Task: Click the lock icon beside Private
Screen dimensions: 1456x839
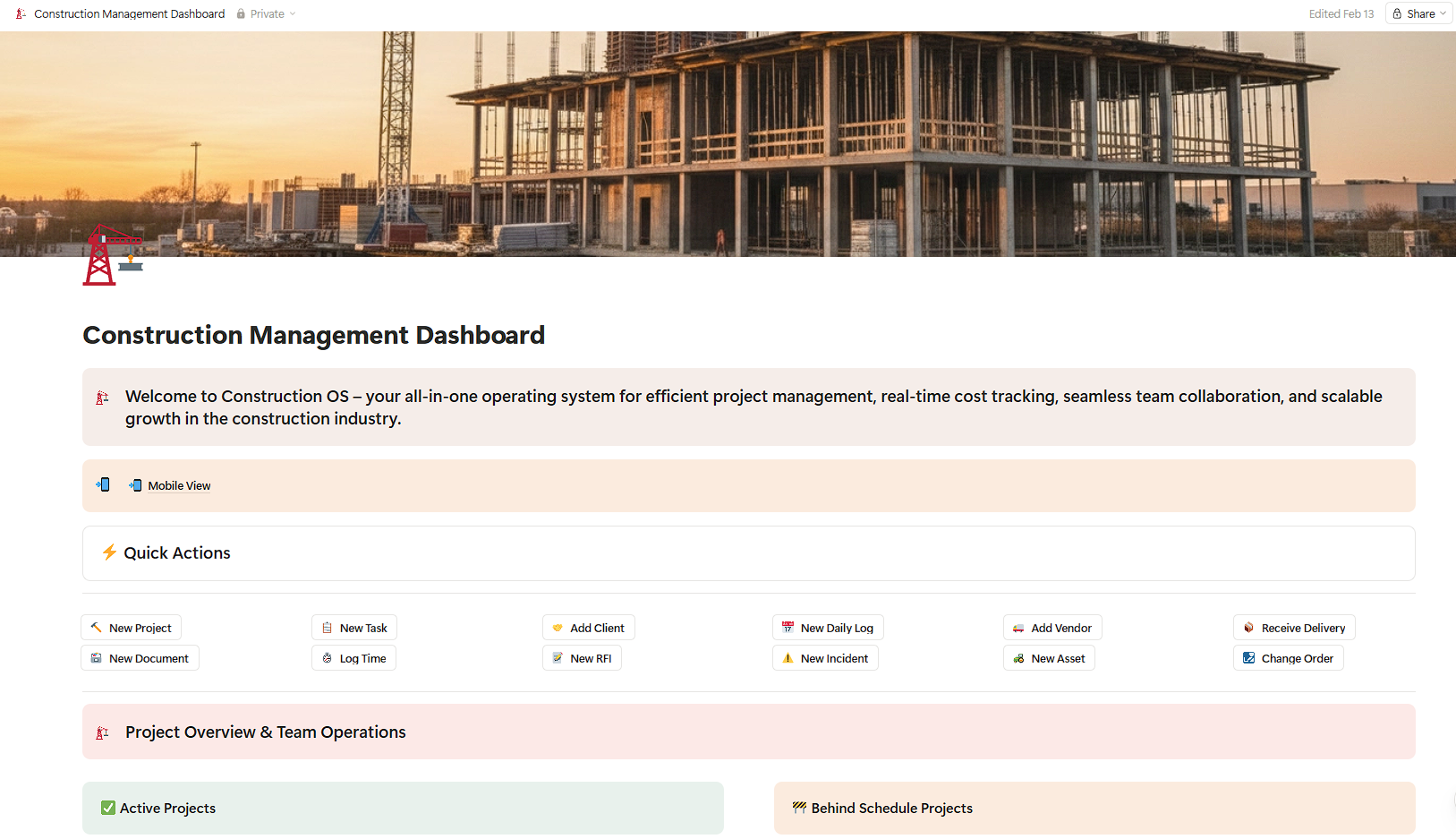Action: [241, 13]
